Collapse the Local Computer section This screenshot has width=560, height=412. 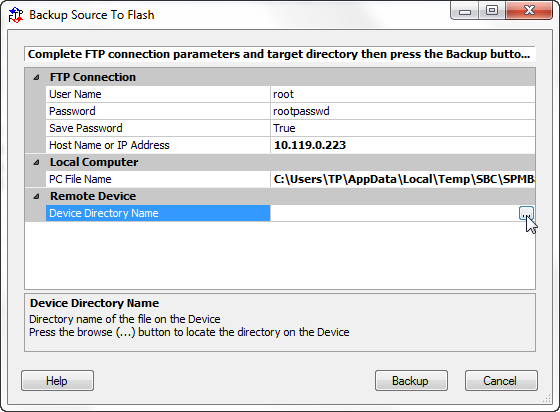pos(36,162)
